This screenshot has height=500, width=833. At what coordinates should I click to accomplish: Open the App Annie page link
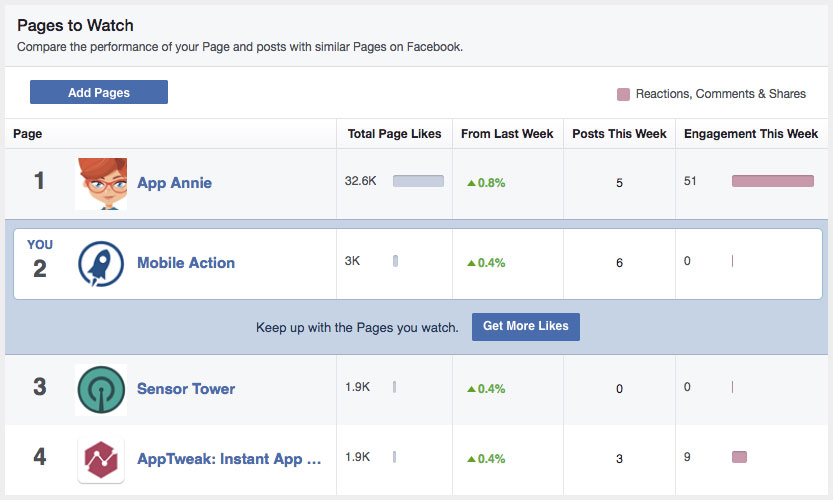pos(174,183)
